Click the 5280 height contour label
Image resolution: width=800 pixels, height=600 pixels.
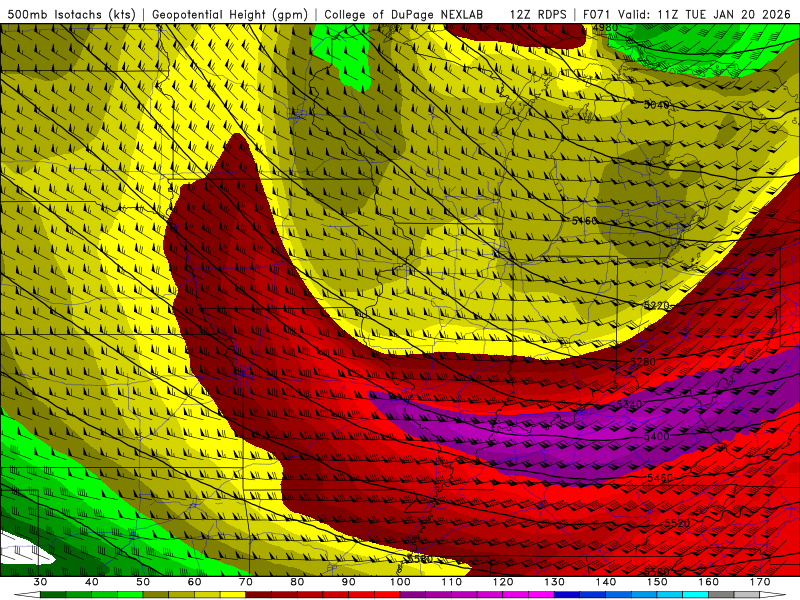coord(642,362)
